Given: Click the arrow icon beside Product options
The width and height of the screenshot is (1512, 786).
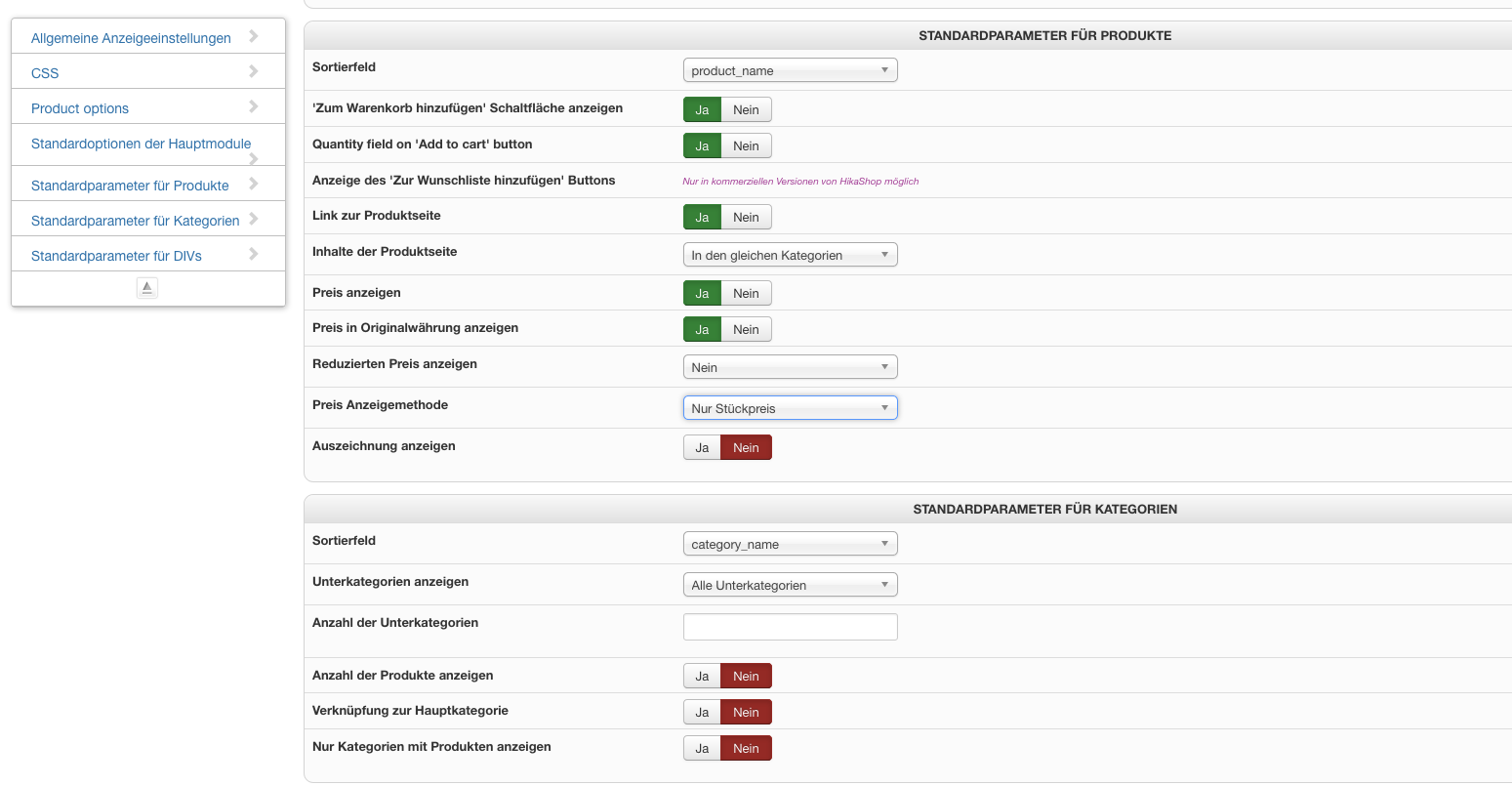Looking at the screenshot, I should tap(254, 106).
